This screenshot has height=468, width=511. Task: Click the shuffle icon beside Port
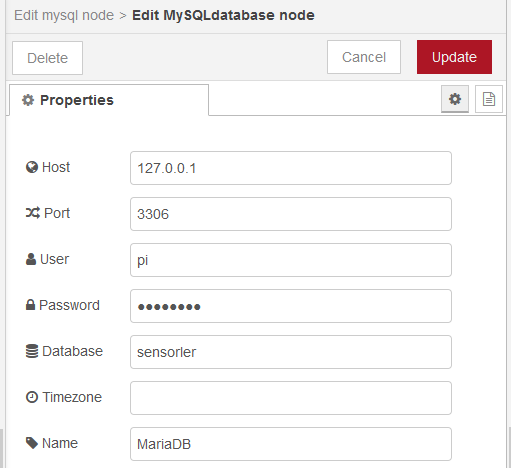(33, 213)
